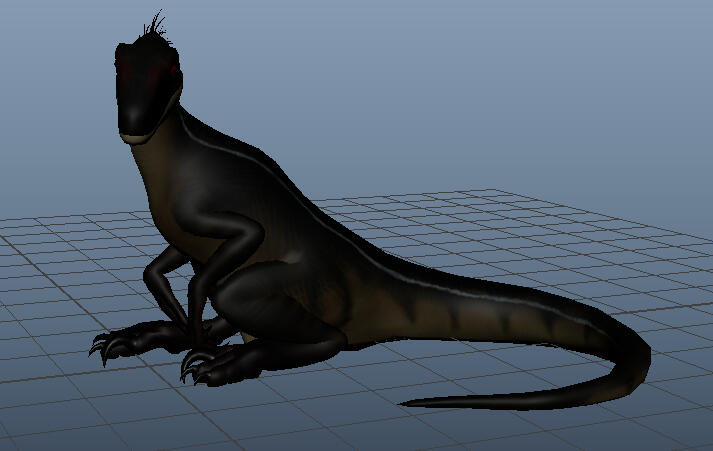Click the red eye of the raptor
713x451 pixels.
click(173, 69)
